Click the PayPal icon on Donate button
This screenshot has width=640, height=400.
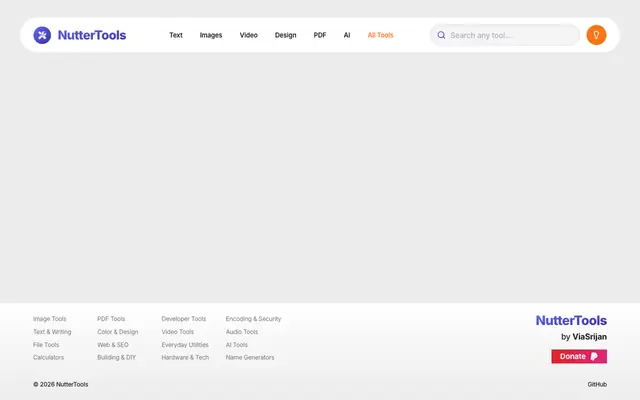594,356
